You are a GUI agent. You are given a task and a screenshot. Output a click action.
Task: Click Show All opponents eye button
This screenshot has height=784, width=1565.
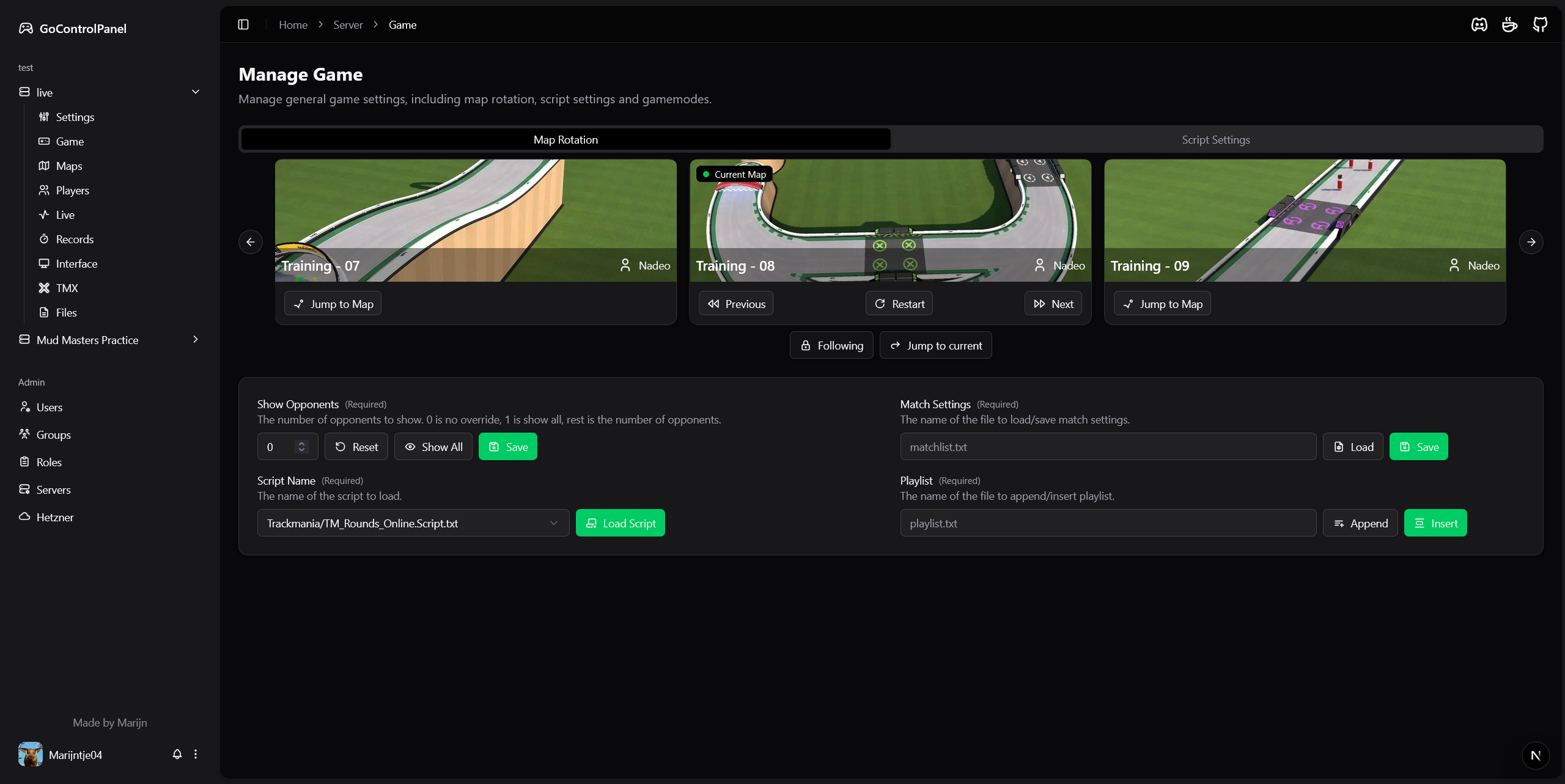point(433,447)
